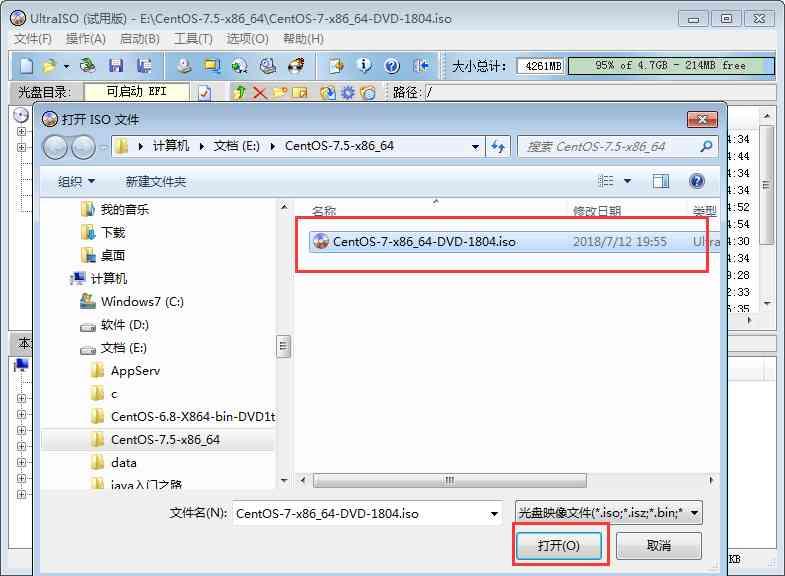785x576 pixels.
Task: Select Windows7 (C:) drive in tree
Action: 143,301
